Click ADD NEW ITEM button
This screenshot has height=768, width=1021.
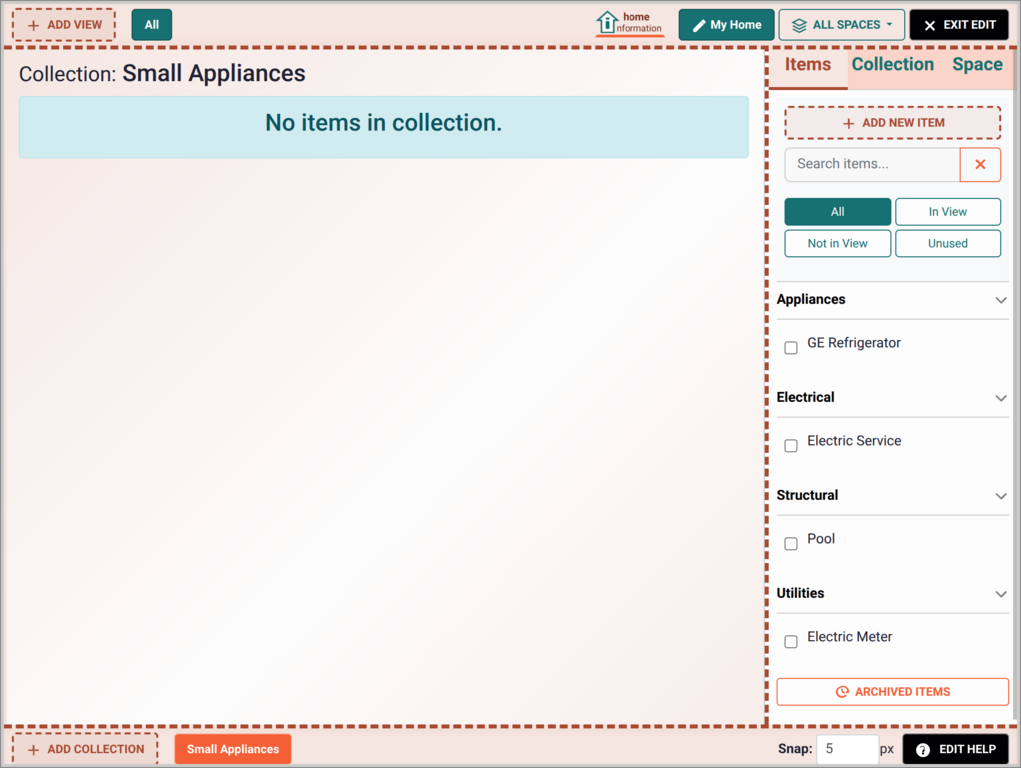(x=893, y=122)
